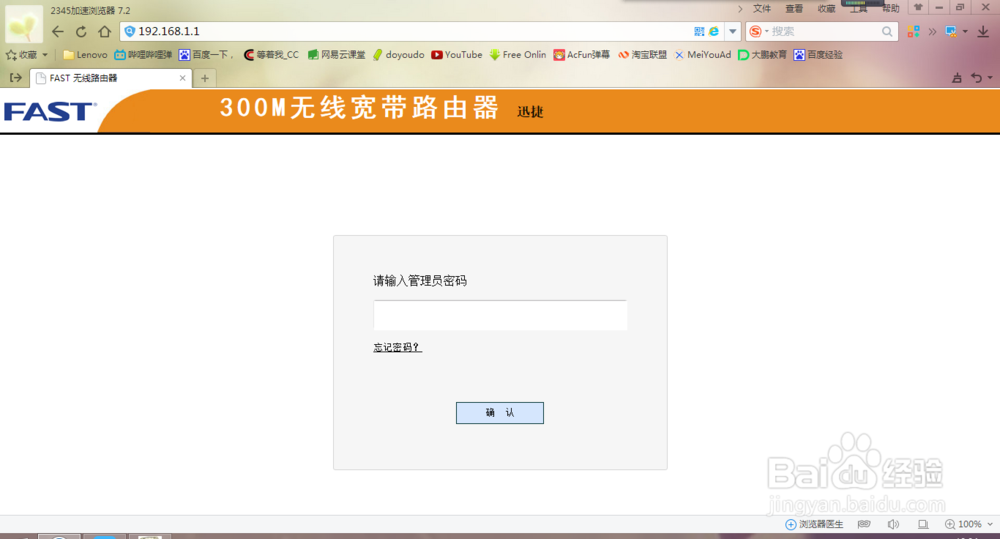Open the address bar history dropdown arrow

(x=733, y=31)
